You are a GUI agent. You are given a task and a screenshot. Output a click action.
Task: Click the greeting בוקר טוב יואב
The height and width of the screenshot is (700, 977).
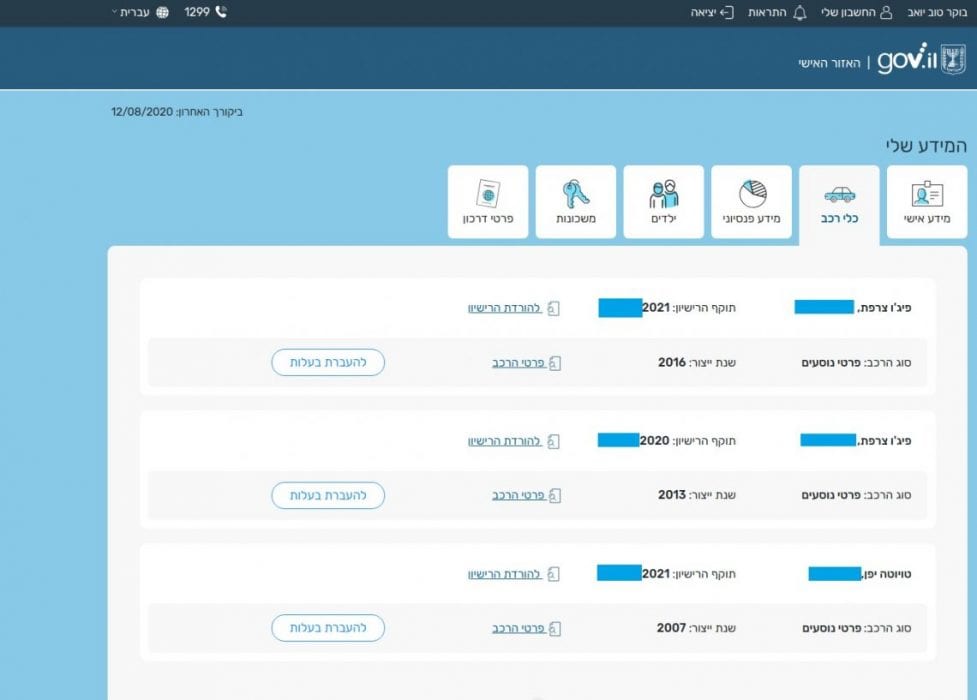point(937,12)
